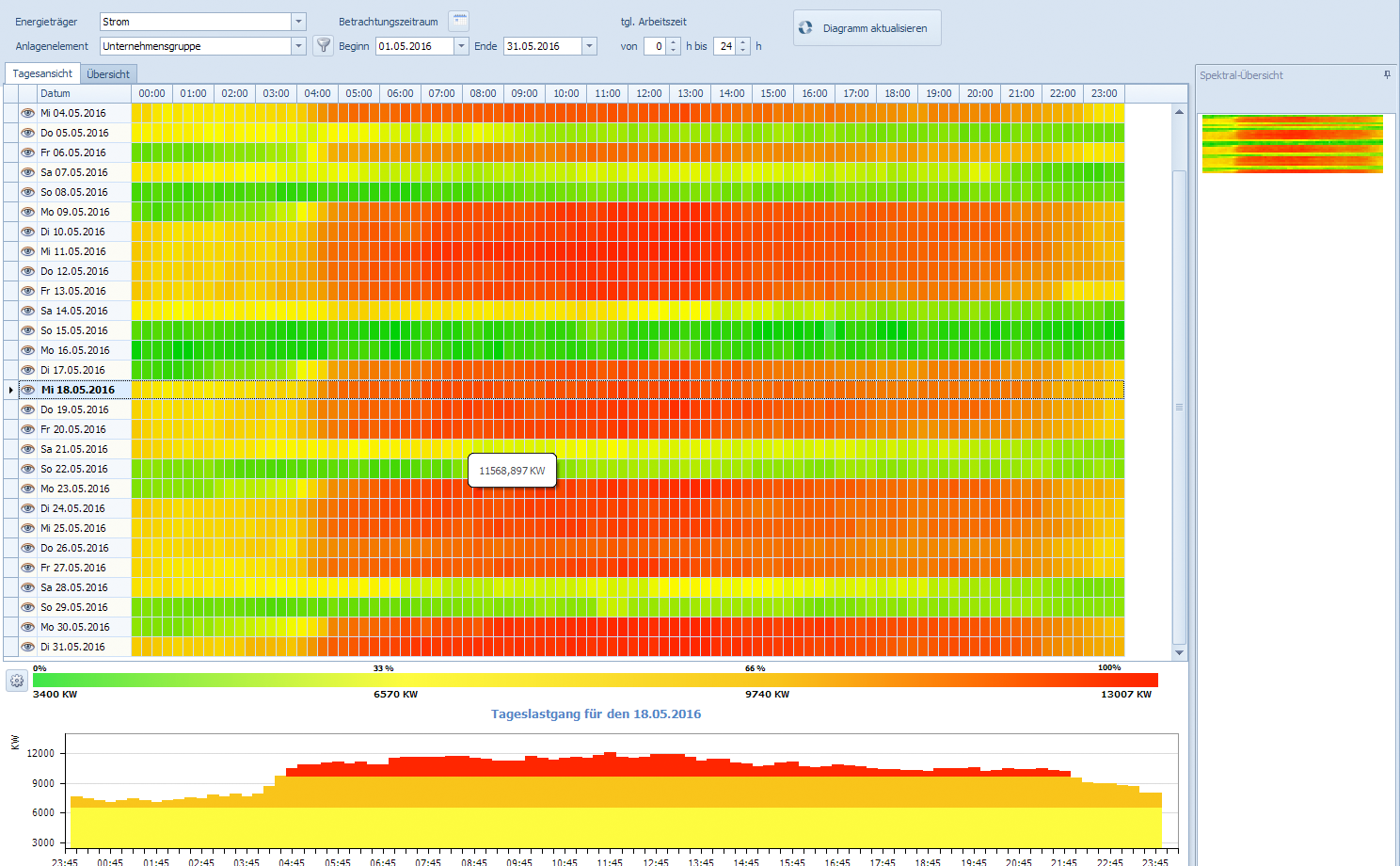Click the Ende date field 31.05.2016

pos(543,46)
